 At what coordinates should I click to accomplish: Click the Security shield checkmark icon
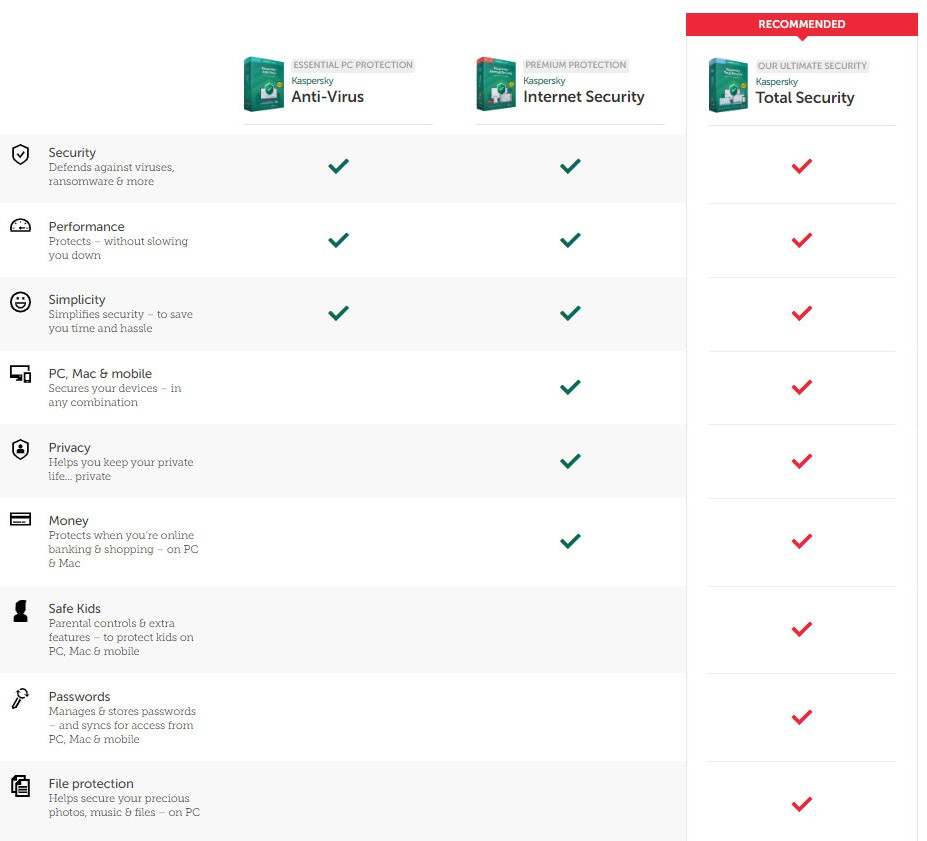20,154
